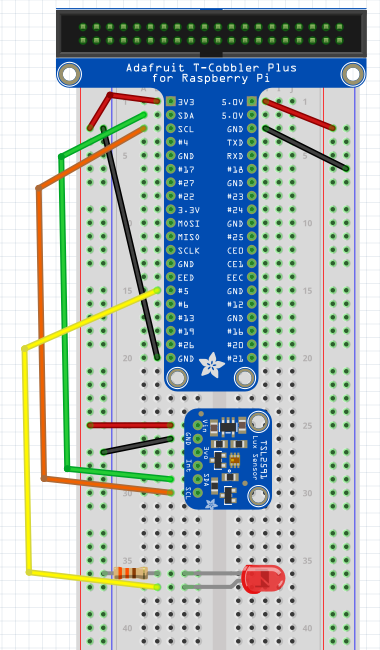The height and width of the screenshot is (650, 380).
Task: Click the 3V3 pin on the T-Cobbler
Action: pyautogui.click(x=171, y=102)
